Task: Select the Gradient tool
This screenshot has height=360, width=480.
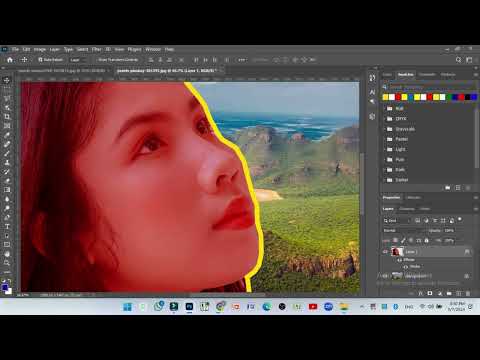Action: (7, 190)
